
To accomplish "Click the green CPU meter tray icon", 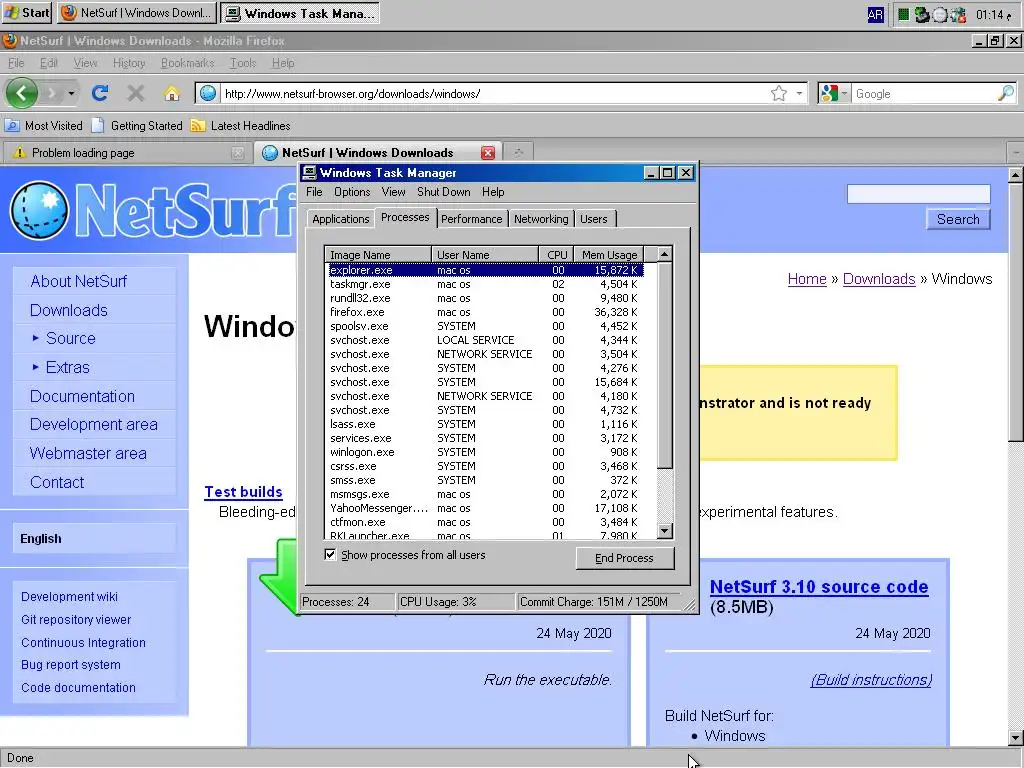I will click(903, 14).
